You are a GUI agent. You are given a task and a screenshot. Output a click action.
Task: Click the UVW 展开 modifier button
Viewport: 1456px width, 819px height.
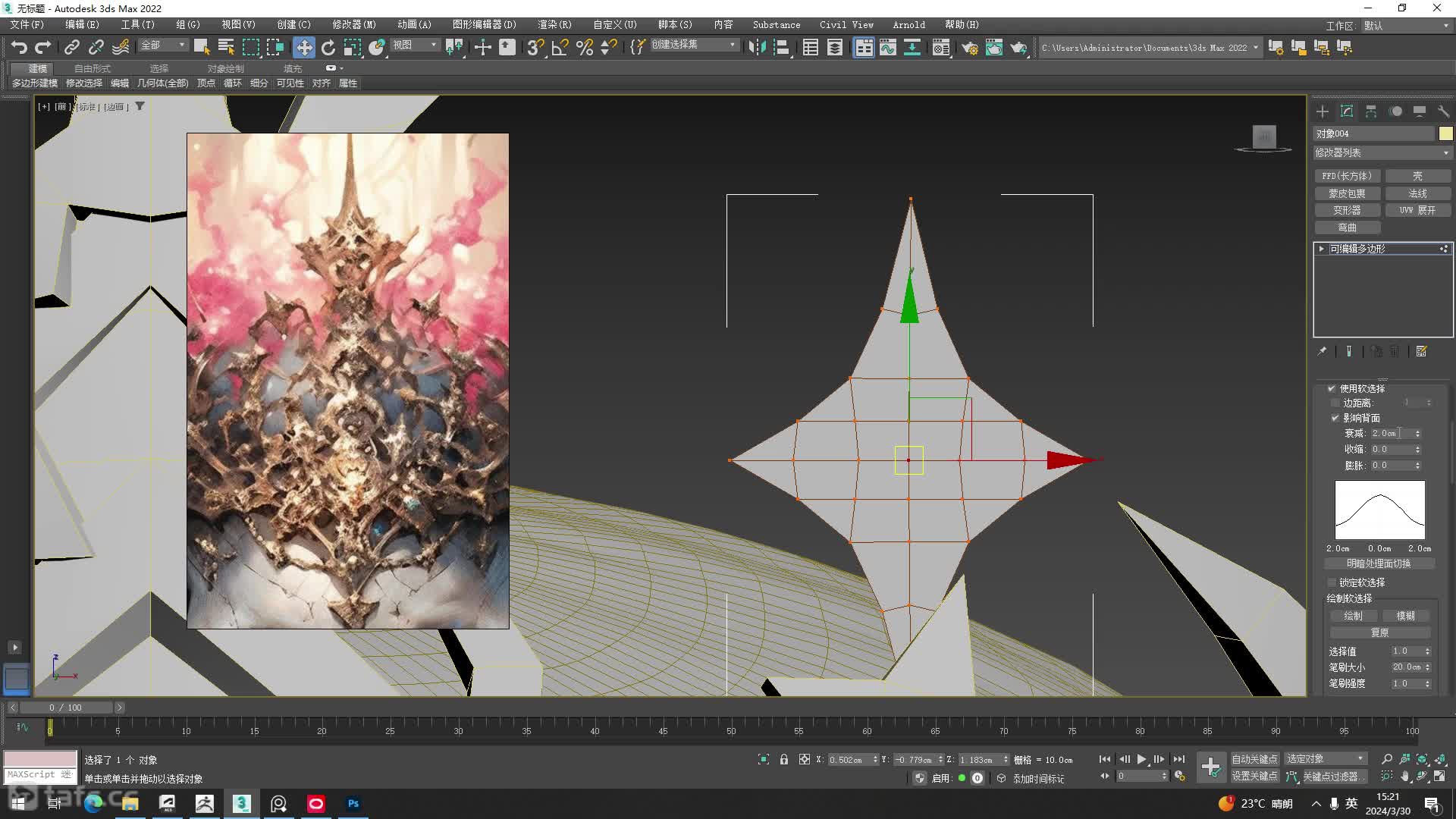pos(1417,210)
